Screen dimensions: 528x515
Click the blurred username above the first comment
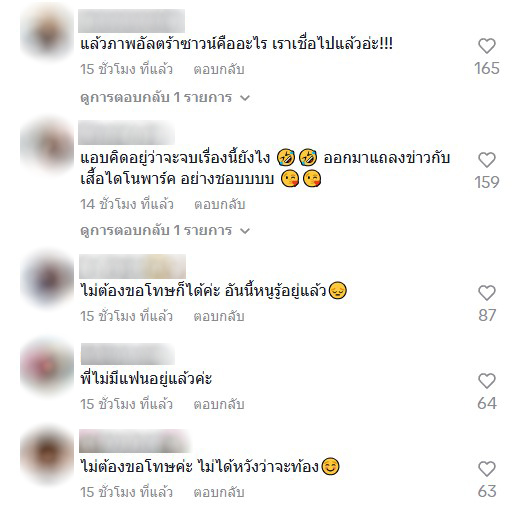pos(131,21)
